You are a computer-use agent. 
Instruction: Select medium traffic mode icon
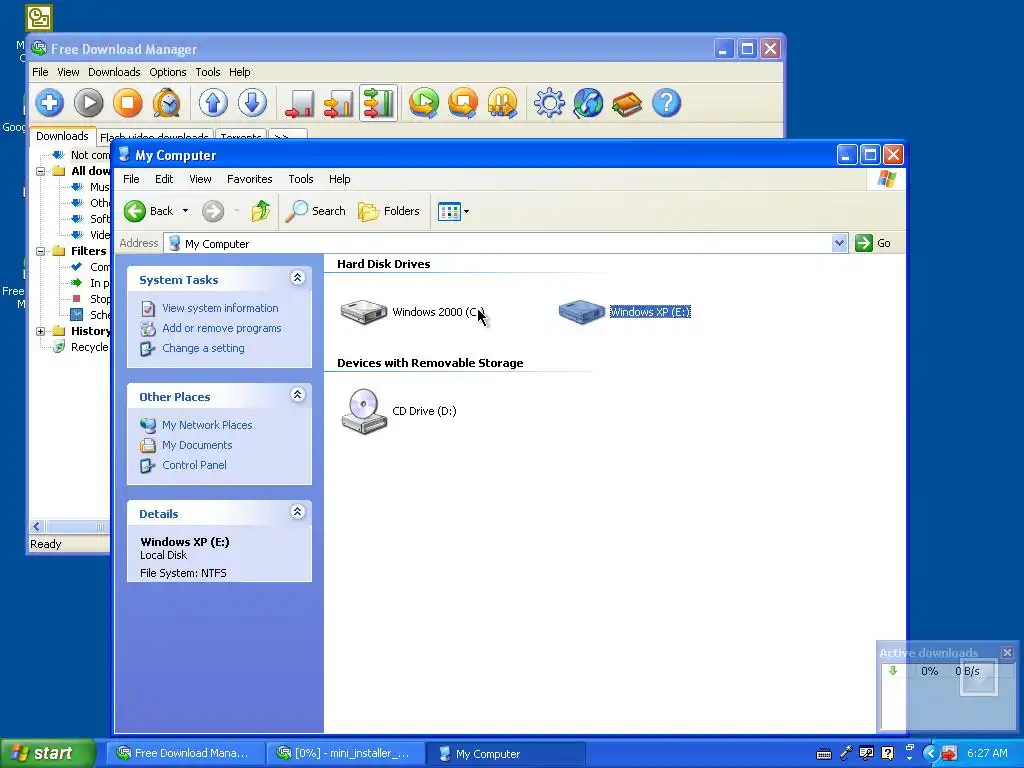click(339, 103)
